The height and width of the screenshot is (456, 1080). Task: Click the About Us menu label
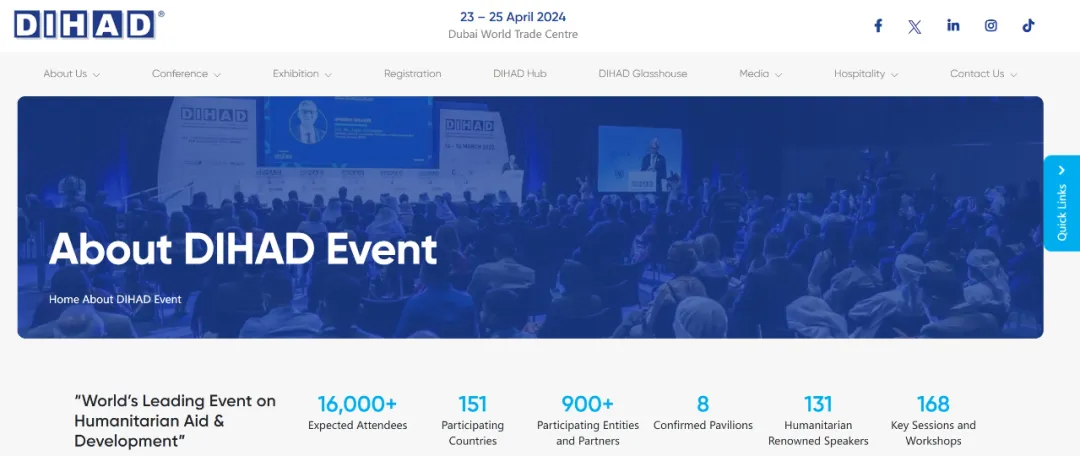coord(65,74)
